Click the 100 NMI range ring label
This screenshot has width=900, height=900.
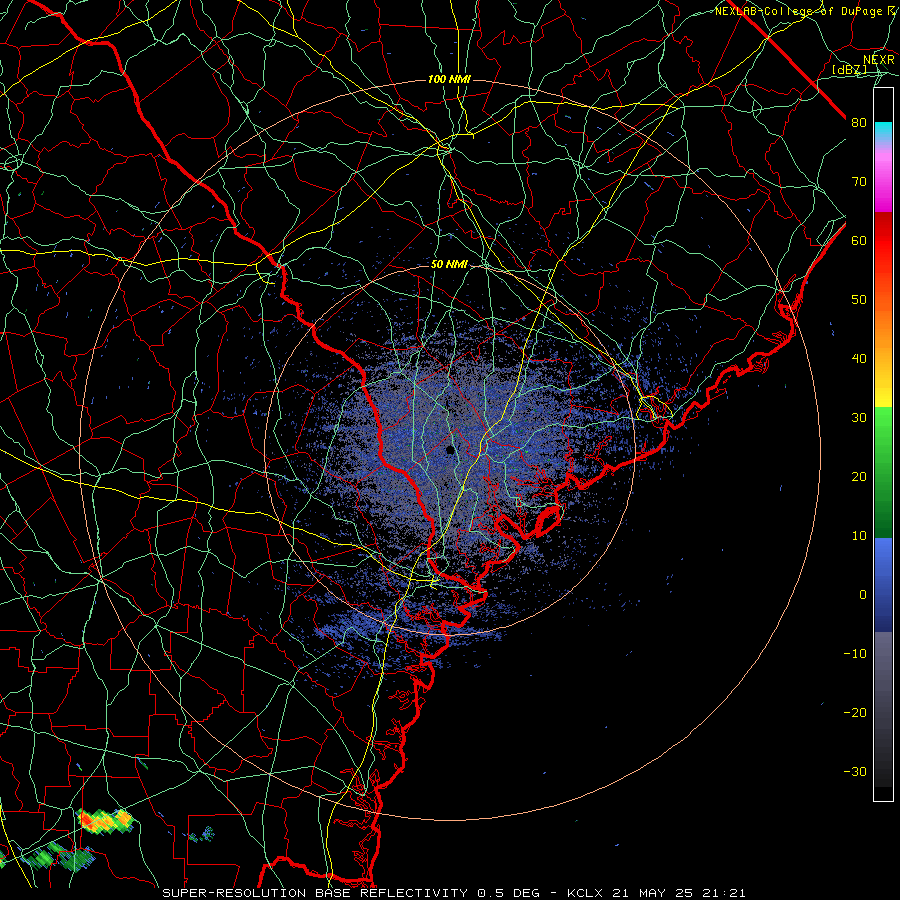pos(449,79)
